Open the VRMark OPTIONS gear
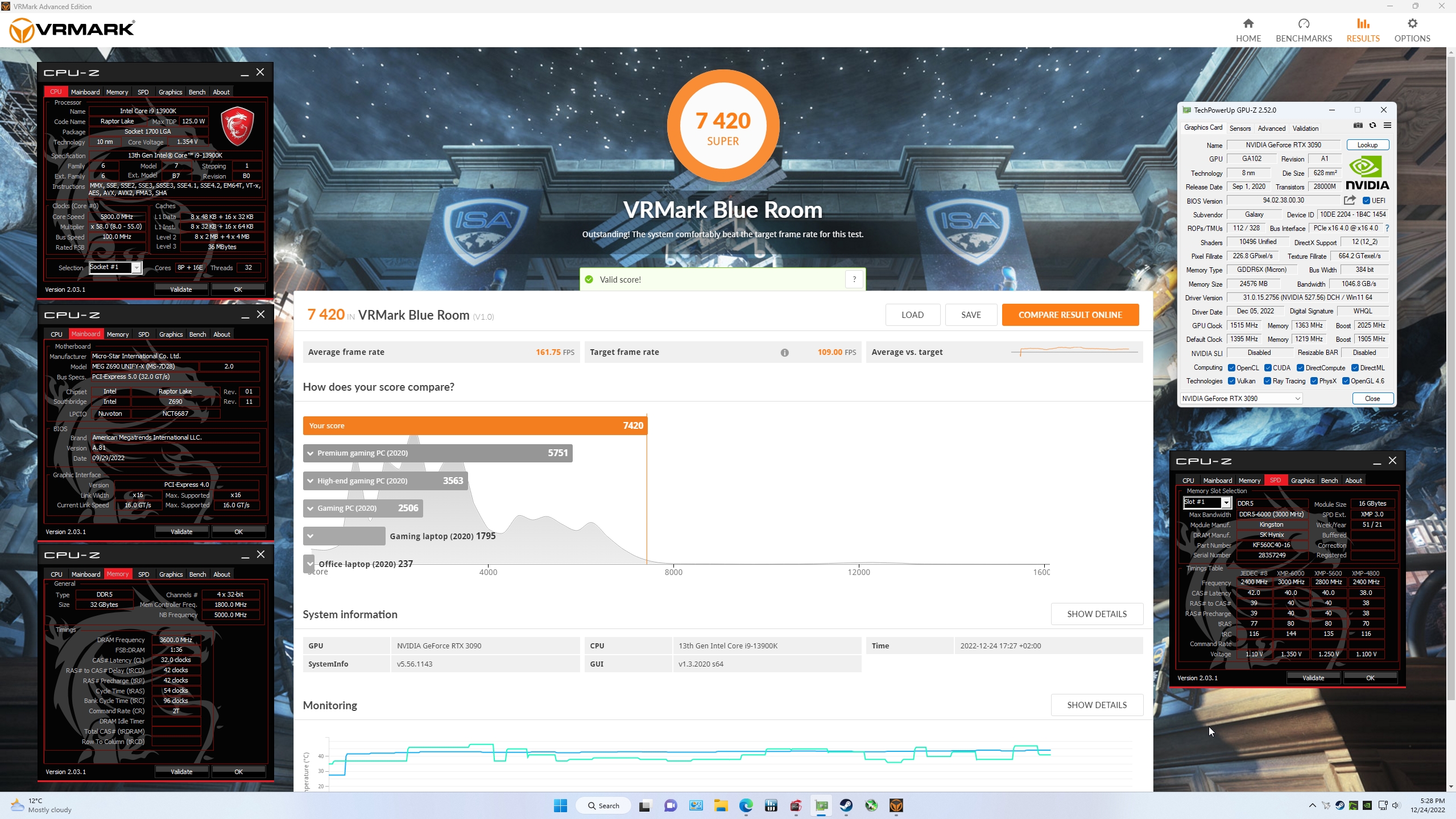Screen dimensions: 1456x819 [x=1412, y=30]
